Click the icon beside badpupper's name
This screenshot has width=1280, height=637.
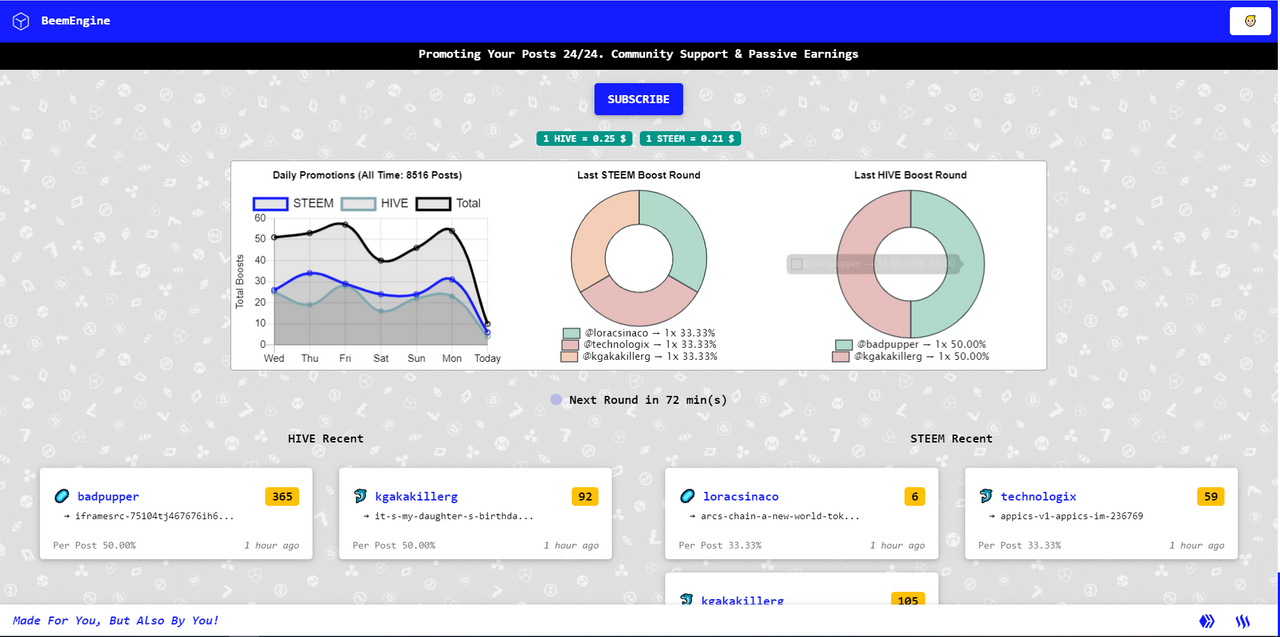[62, 496]
